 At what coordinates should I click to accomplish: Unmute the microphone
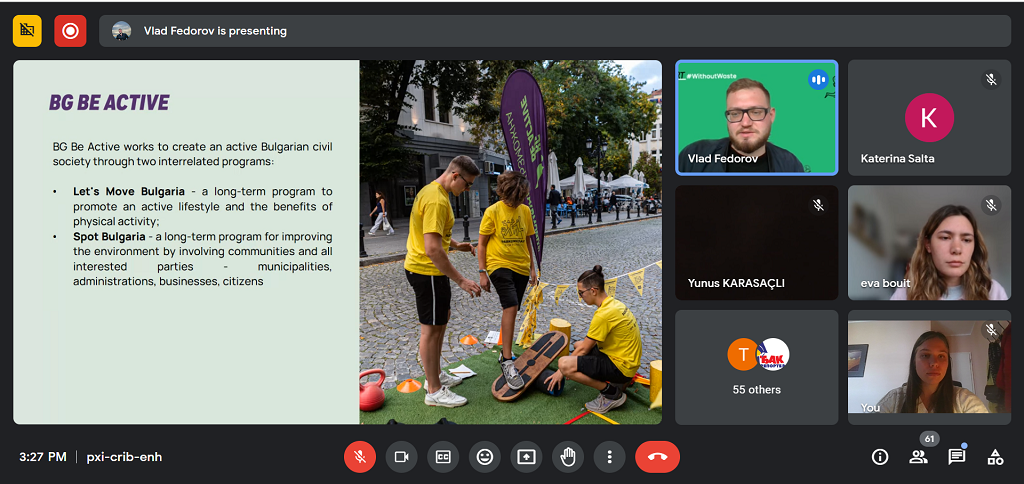coord(360,457)
